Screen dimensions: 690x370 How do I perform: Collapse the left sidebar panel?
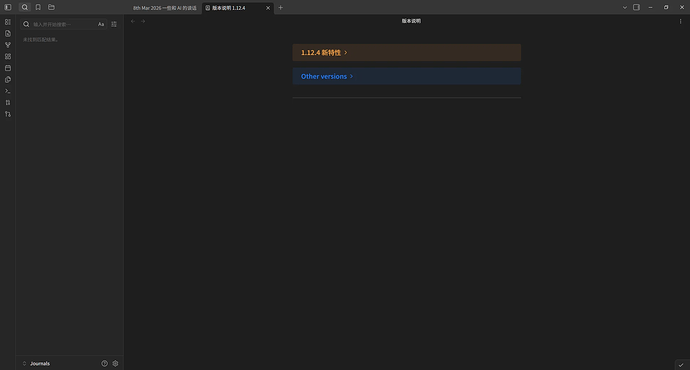coord(8,7)
